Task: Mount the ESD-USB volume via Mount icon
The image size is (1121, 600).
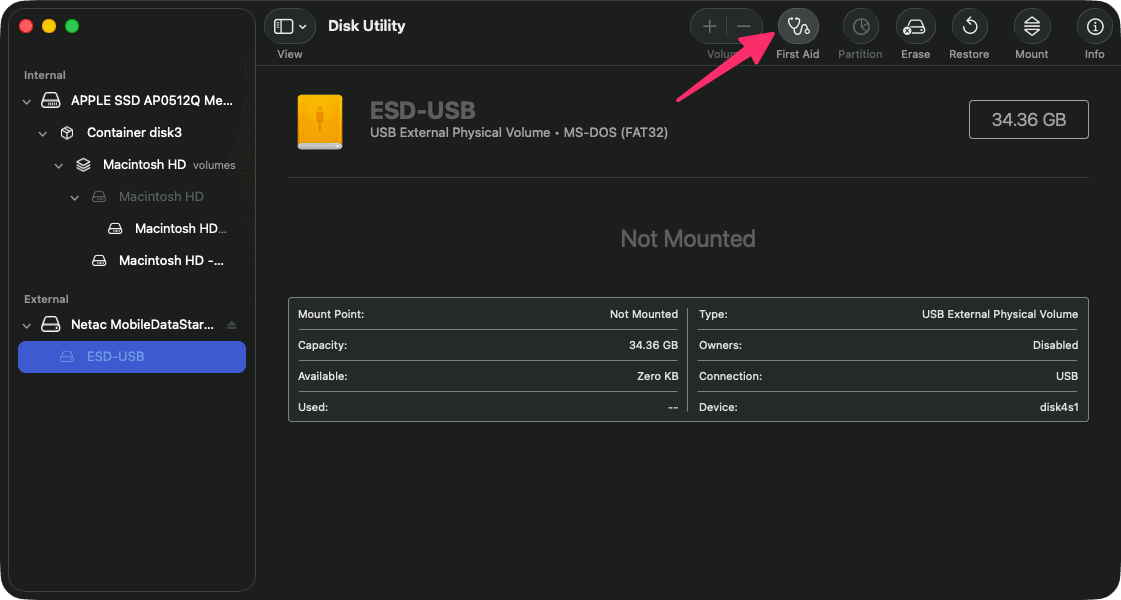Action: (x=1032, y=27)
